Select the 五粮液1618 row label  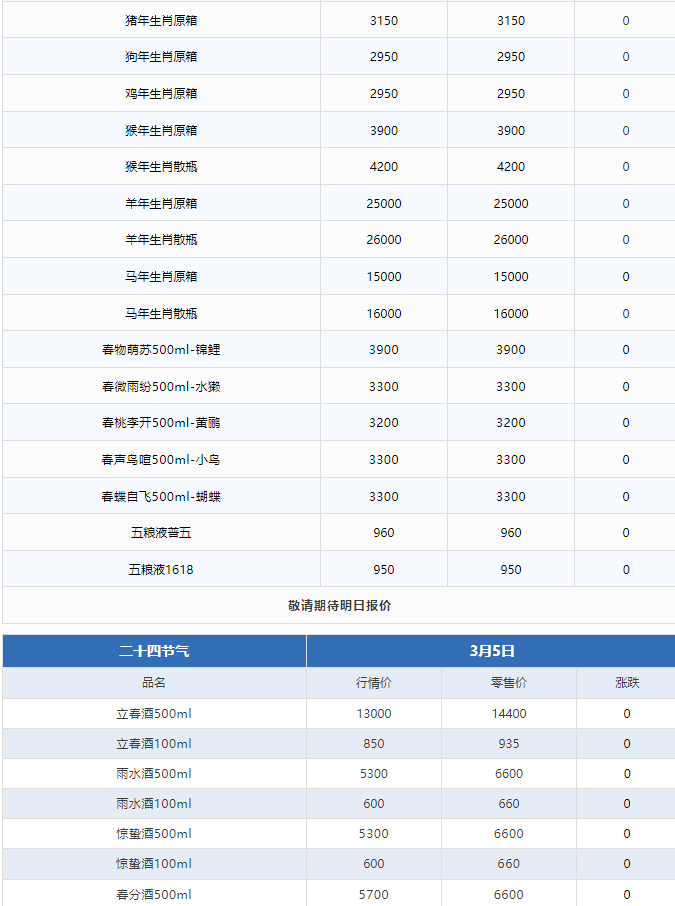click(161, 570)
